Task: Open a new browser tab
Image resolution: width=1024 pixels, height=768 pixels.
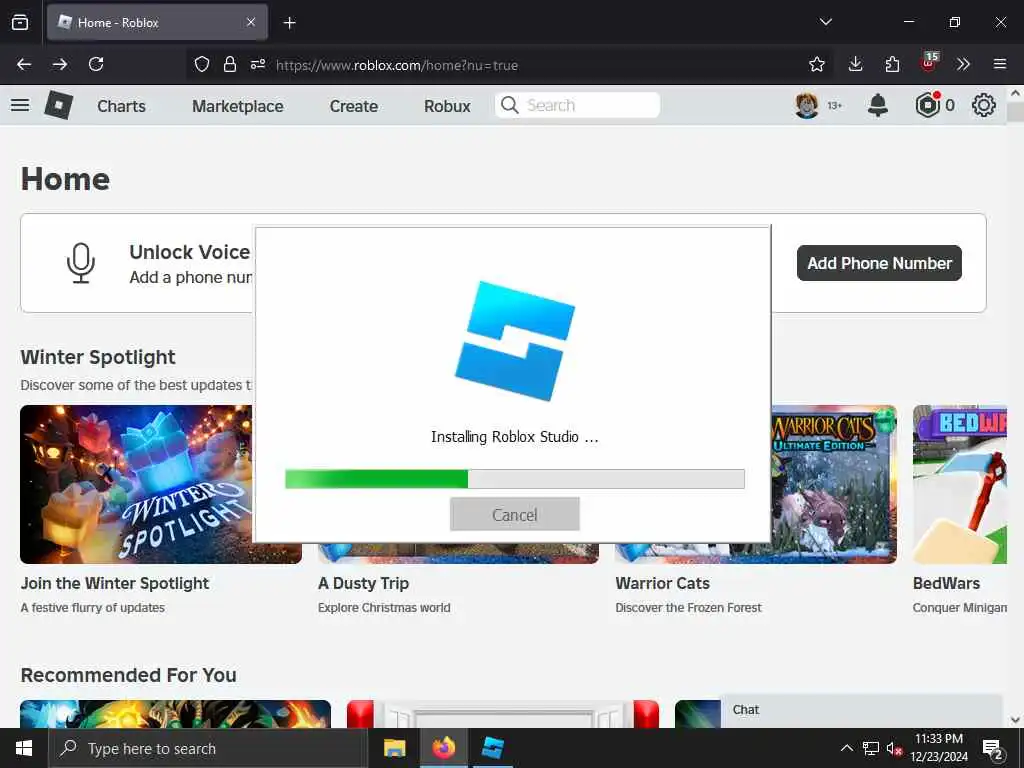Action: [289, 23]
